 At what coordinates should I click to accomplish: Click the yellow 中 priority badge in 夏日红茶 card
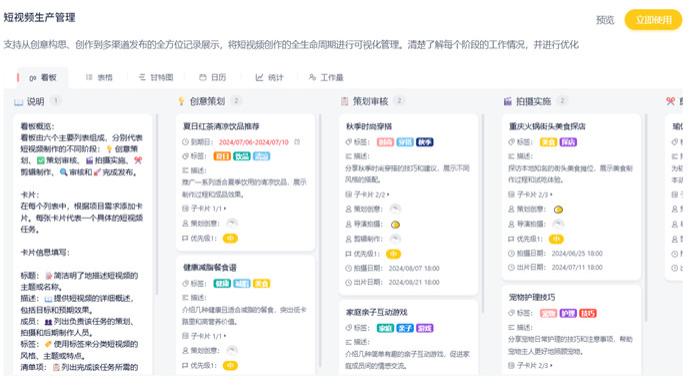[x=230, y=238]
